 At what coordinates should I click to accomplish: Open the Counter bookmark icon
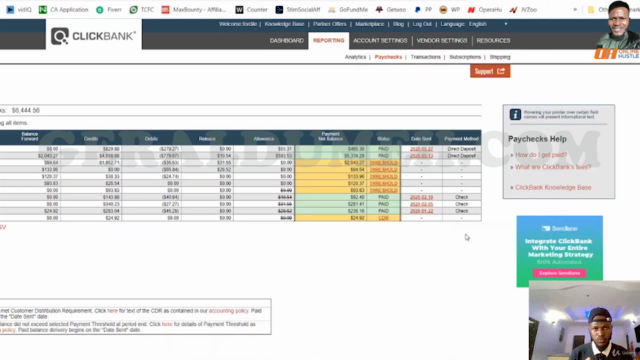pos(239,9)
